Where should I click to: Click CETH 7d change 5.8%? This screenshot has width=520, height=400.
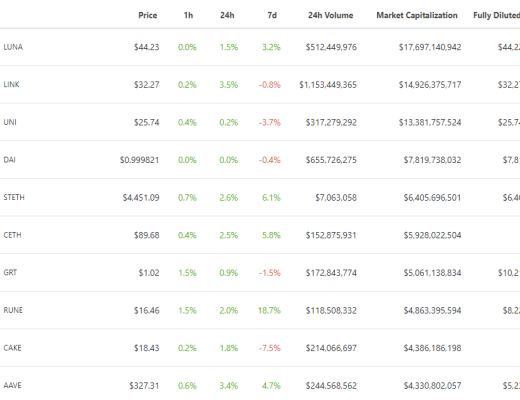[x=271, y=235]
